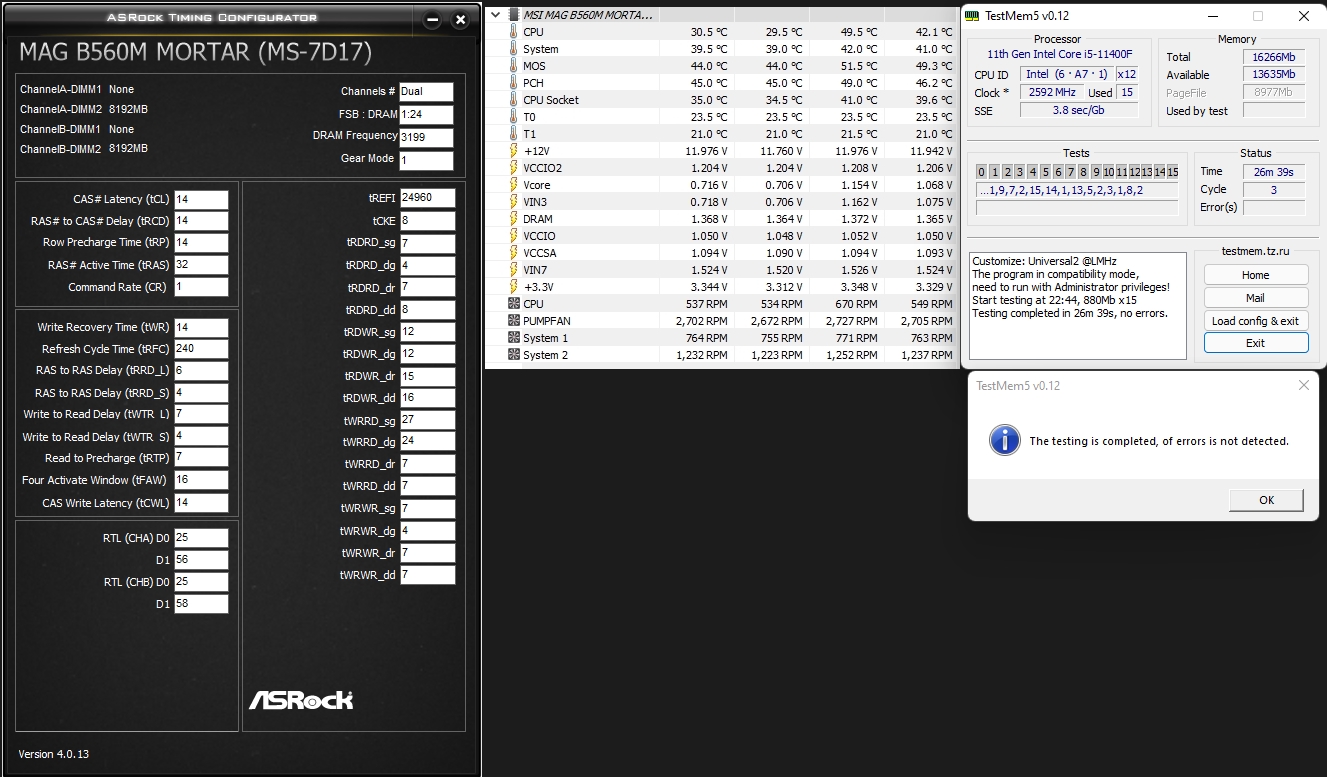Click the CAS# Latency (tCL) field
This screenshot has width=1327, height=777.
[201, 200]
